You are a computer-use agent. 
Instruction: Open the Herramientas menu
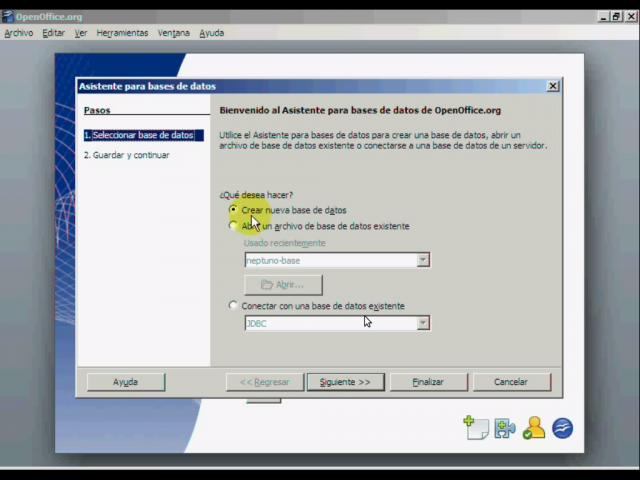122,33
